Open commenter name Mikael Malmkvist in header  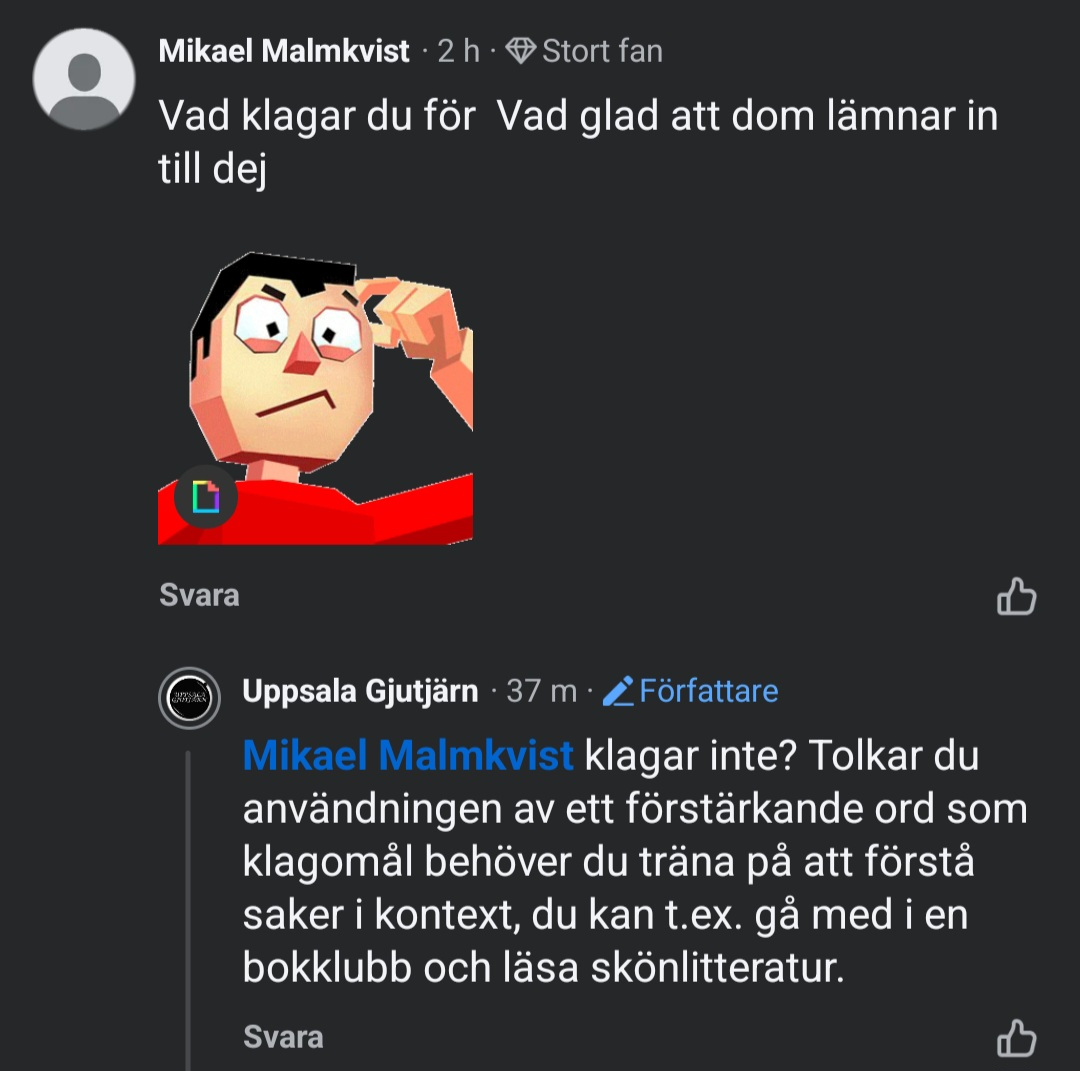284,51
